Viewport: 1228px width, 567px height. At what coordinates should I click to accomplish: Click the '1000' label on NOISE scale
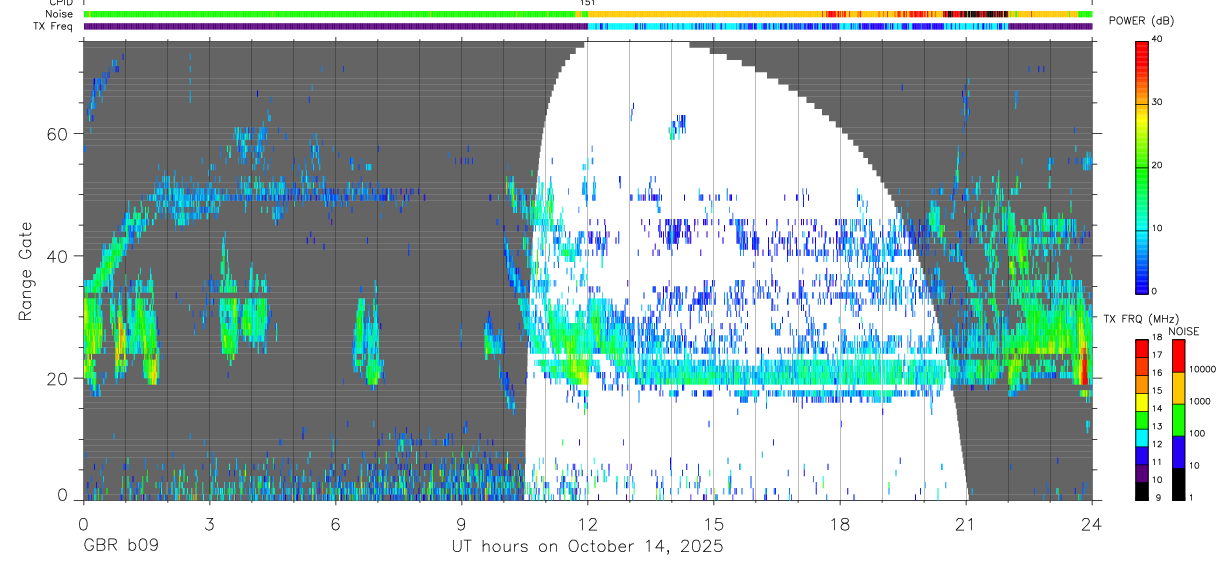pyautogui.click(x=1200, y=402)
